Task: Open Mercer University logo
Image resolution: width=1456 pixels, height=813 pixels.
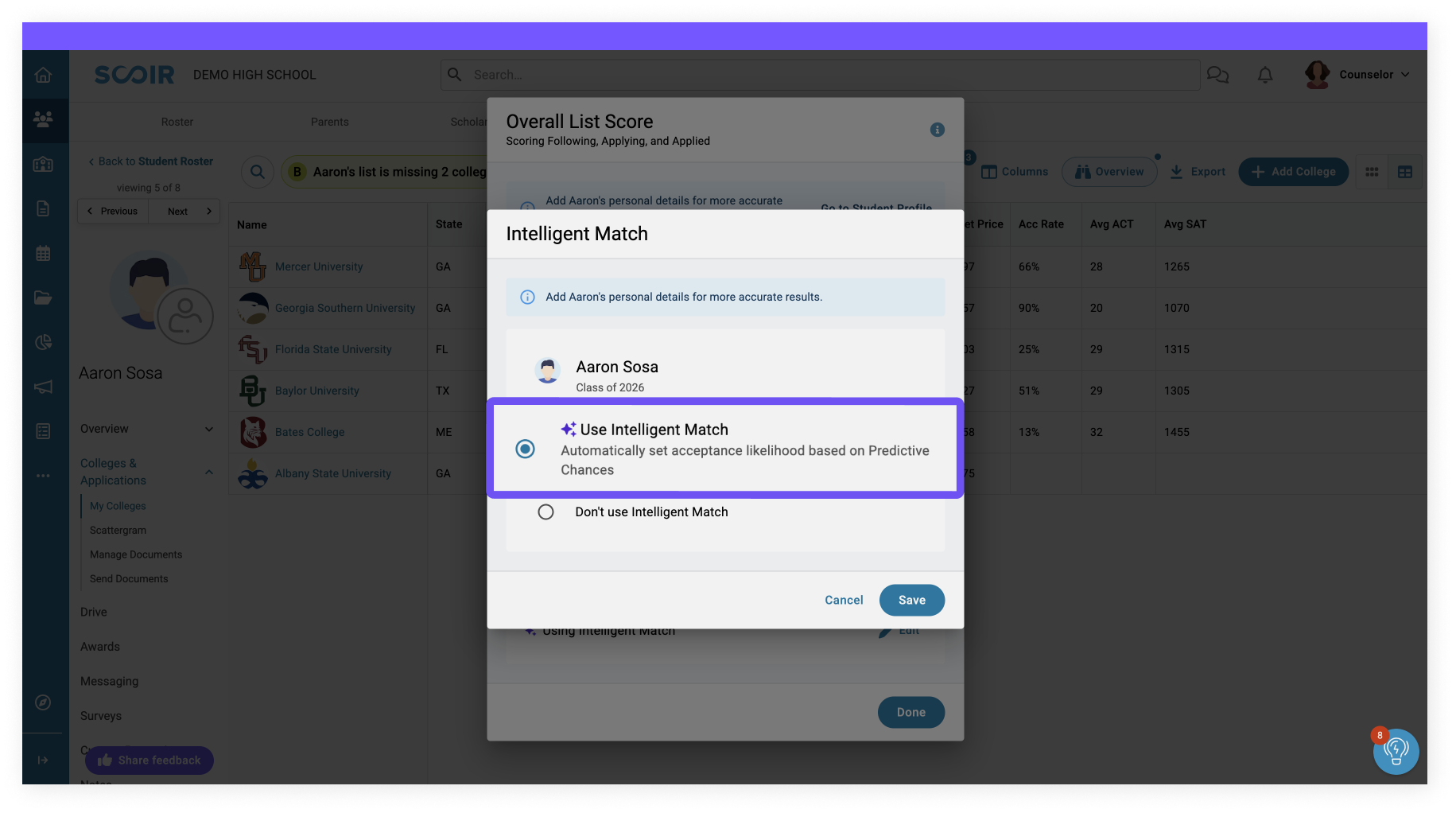Action: coord(253,266)
